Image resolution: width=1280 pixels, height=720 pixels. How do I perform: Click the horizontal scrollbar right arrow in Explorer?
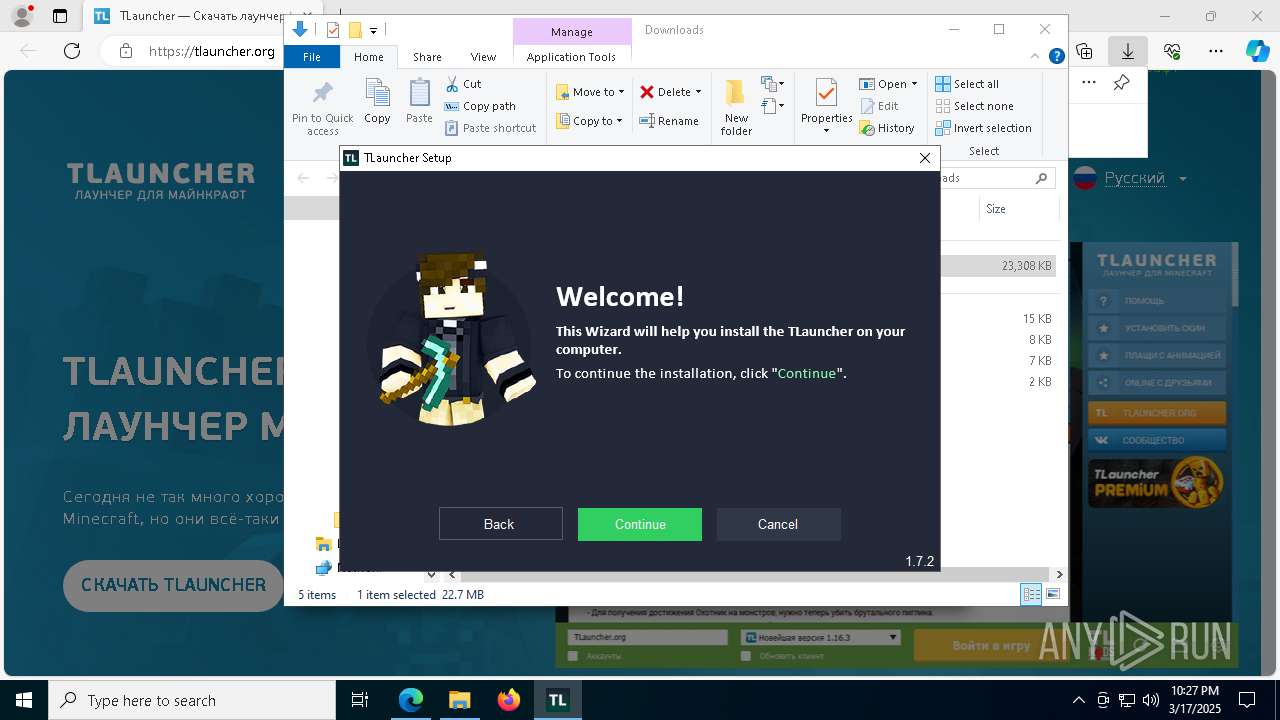(x=1059, y=575)
